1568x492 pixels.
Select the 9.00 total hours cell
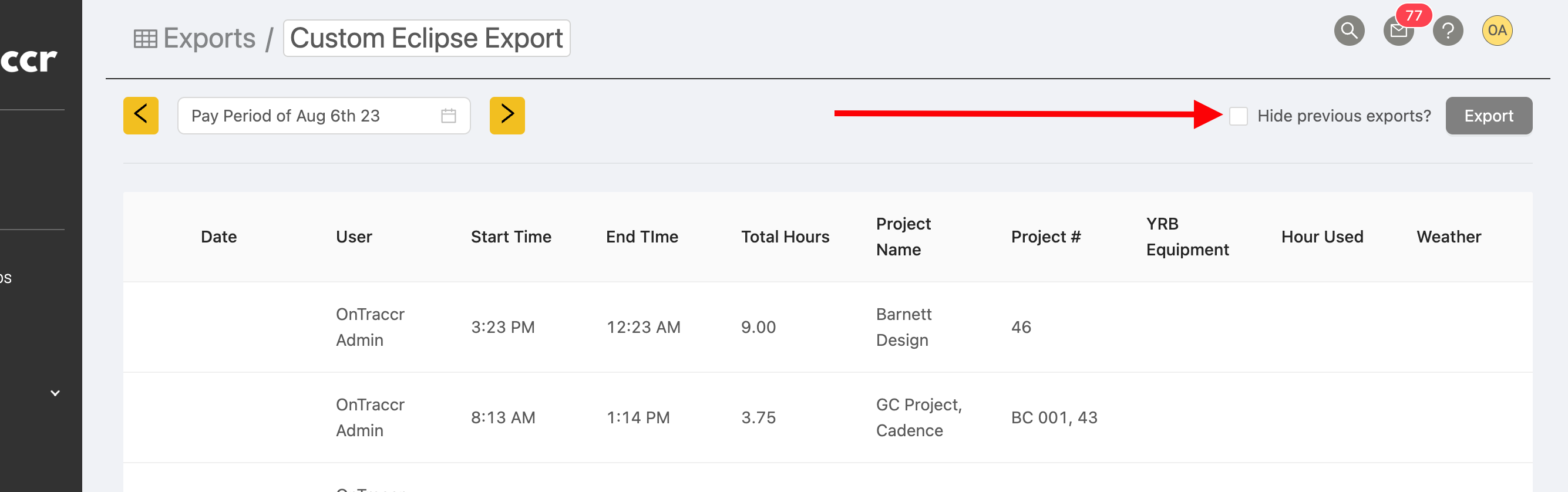click(x=758, y=328)
